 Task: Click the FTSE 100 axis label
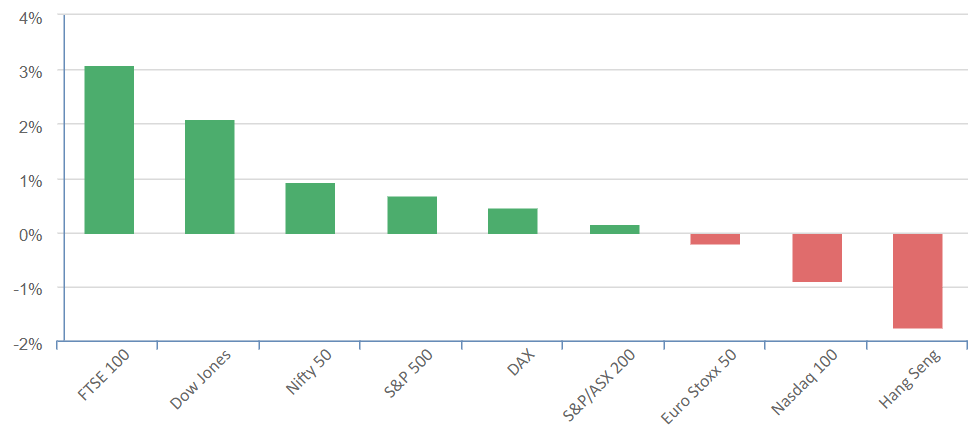tap(104, 375)
